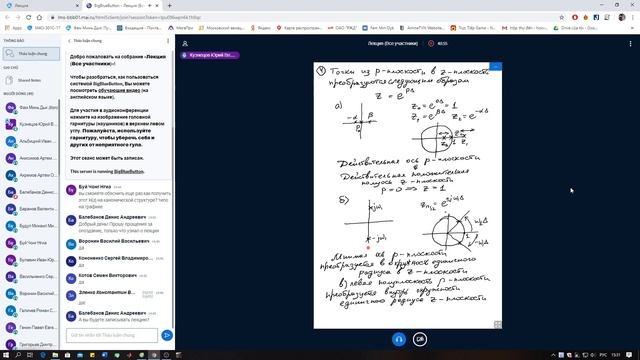Screen dimensions: 640x360
Task: Make the presentation fullscreen via corner icon
Action: [x=498, y=324]
